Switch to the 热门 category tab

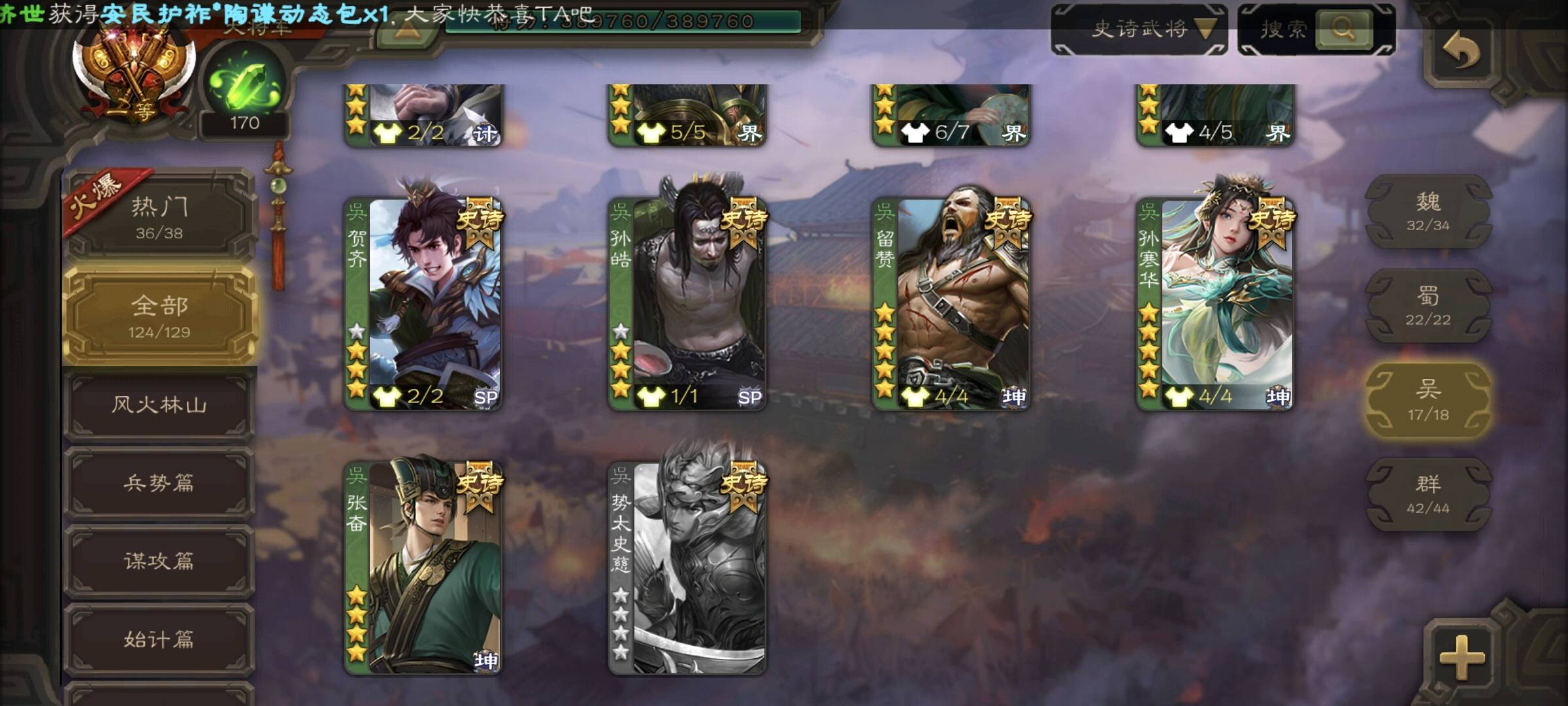tap(159, 217)
